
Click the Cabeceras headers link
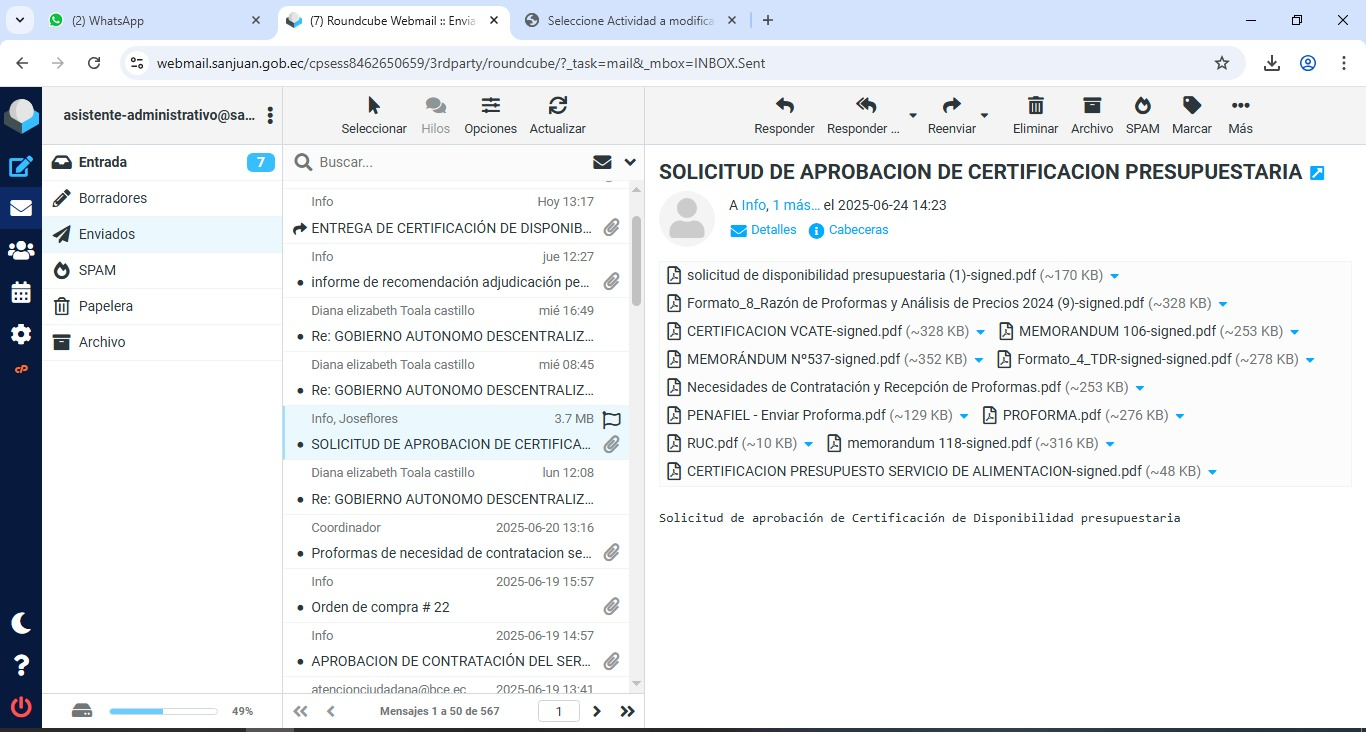(x=857, y=230)
